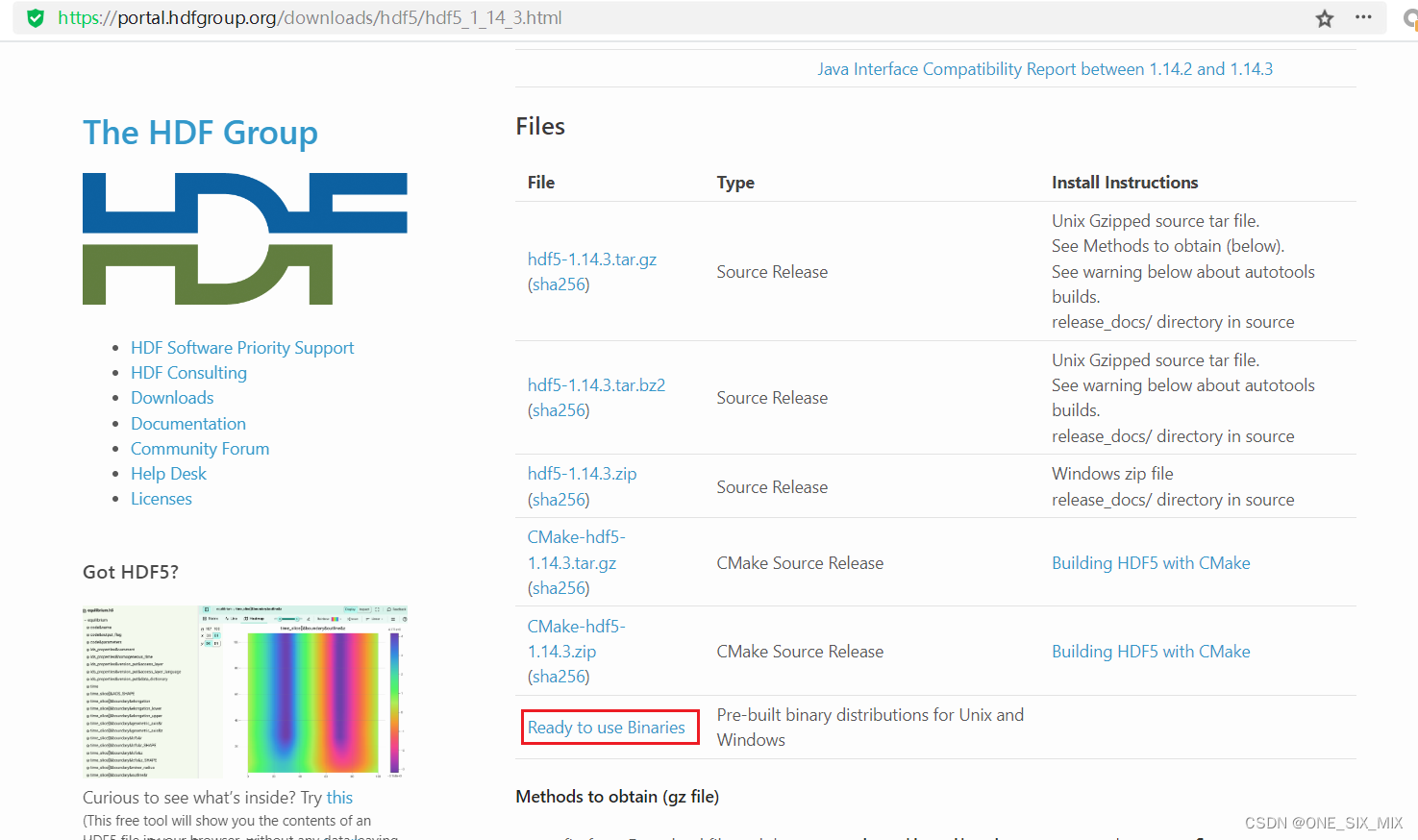Open Java Interface Compatibility Report link
Screen dimensions: 1418x840
[1045, 69]
